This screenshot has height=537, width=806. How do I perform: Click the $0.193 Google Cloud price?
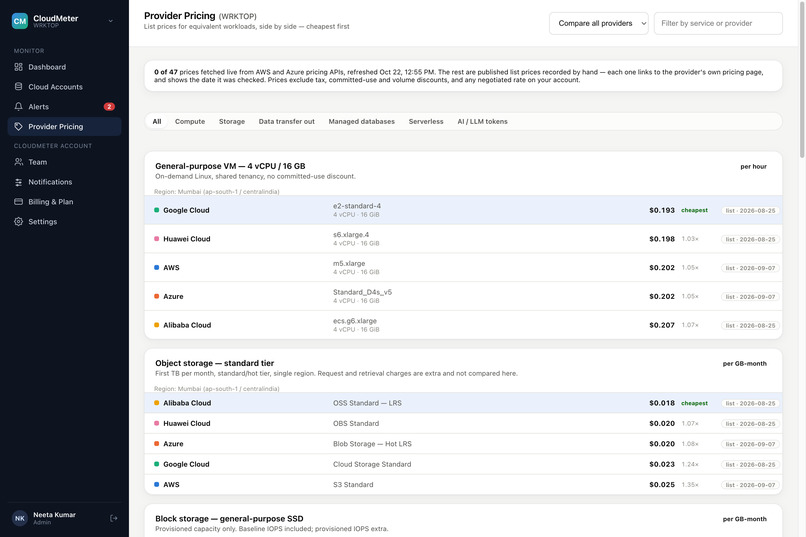pyautogui.click(x=662, y=210)
